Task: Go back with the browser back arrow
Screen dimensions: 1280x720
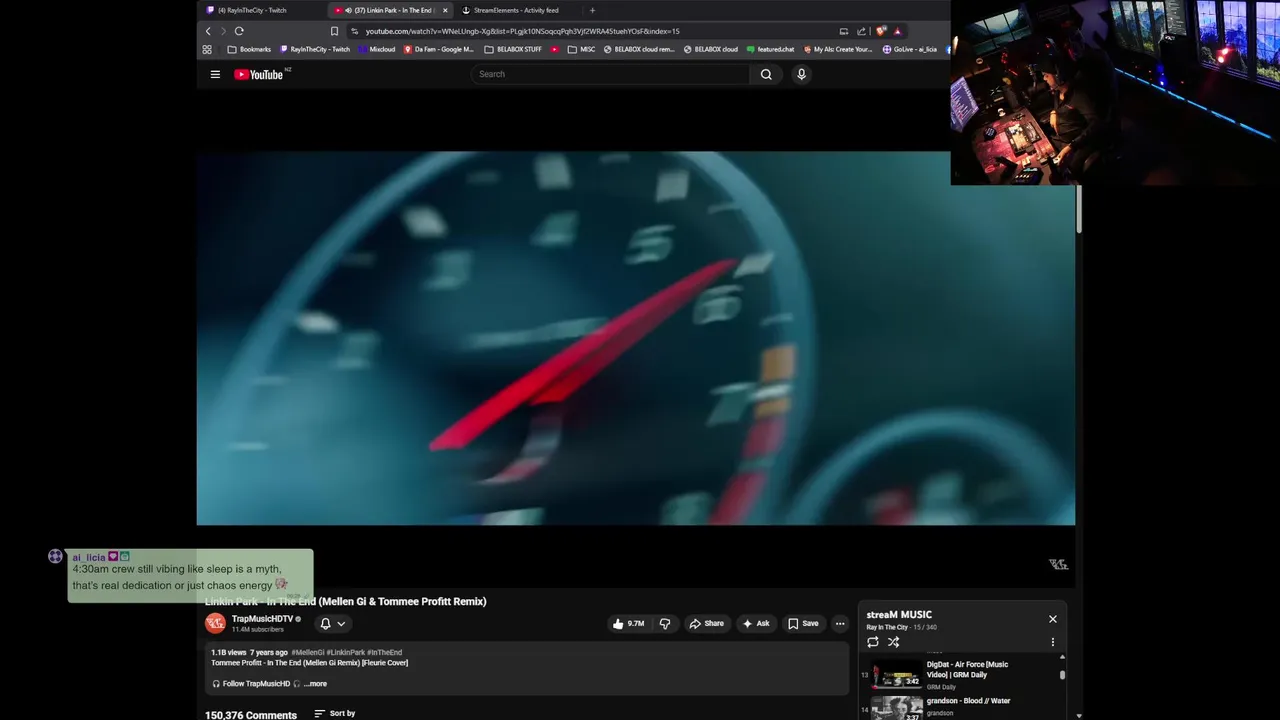Action: pos(208,31)
